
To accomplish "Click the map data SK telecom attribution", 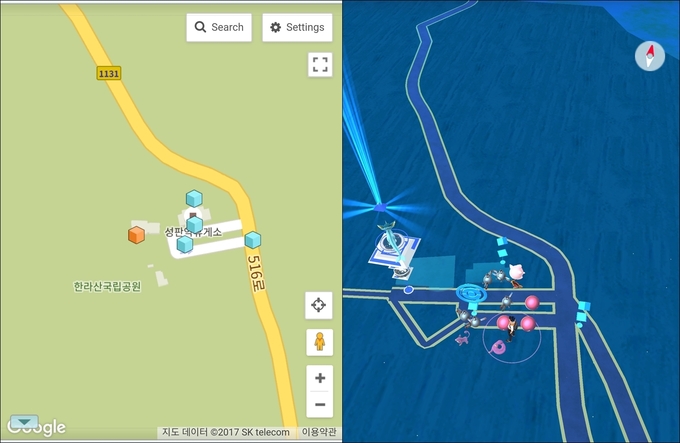I will (226, 432).
